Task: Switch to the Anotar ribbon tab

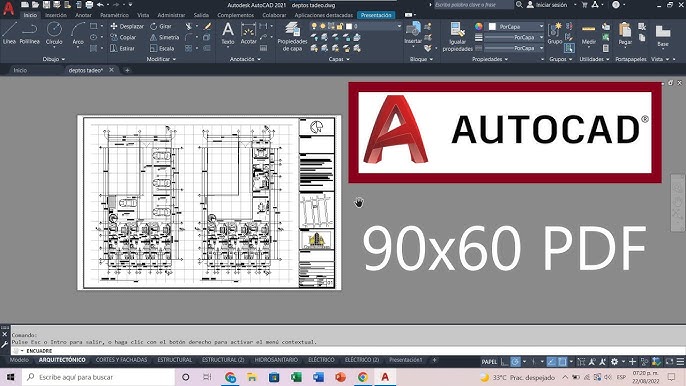Action: pyautogui.click(x=83, y=15)
